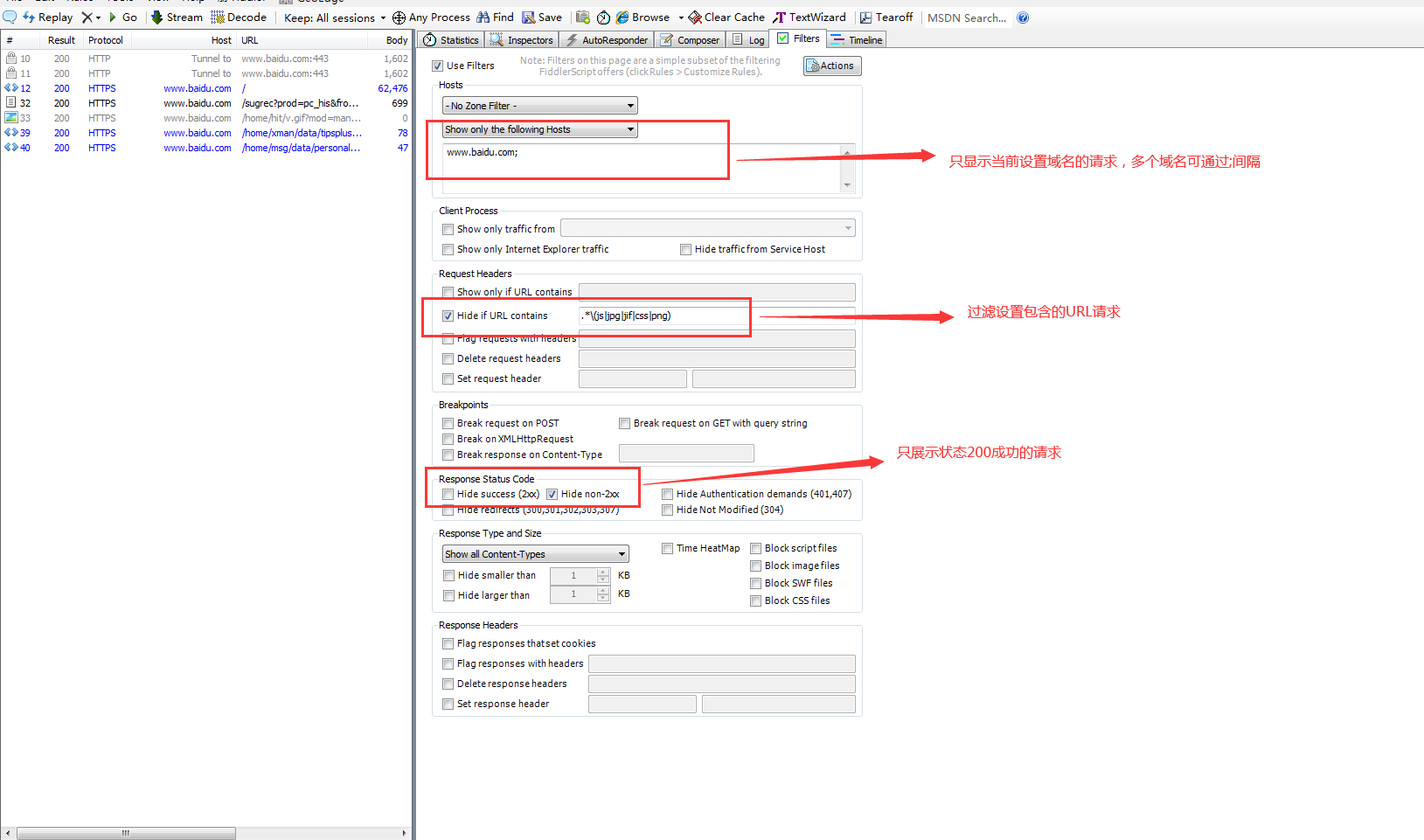
Task: Open the traffic-from process dropdown
Action: 708,228
